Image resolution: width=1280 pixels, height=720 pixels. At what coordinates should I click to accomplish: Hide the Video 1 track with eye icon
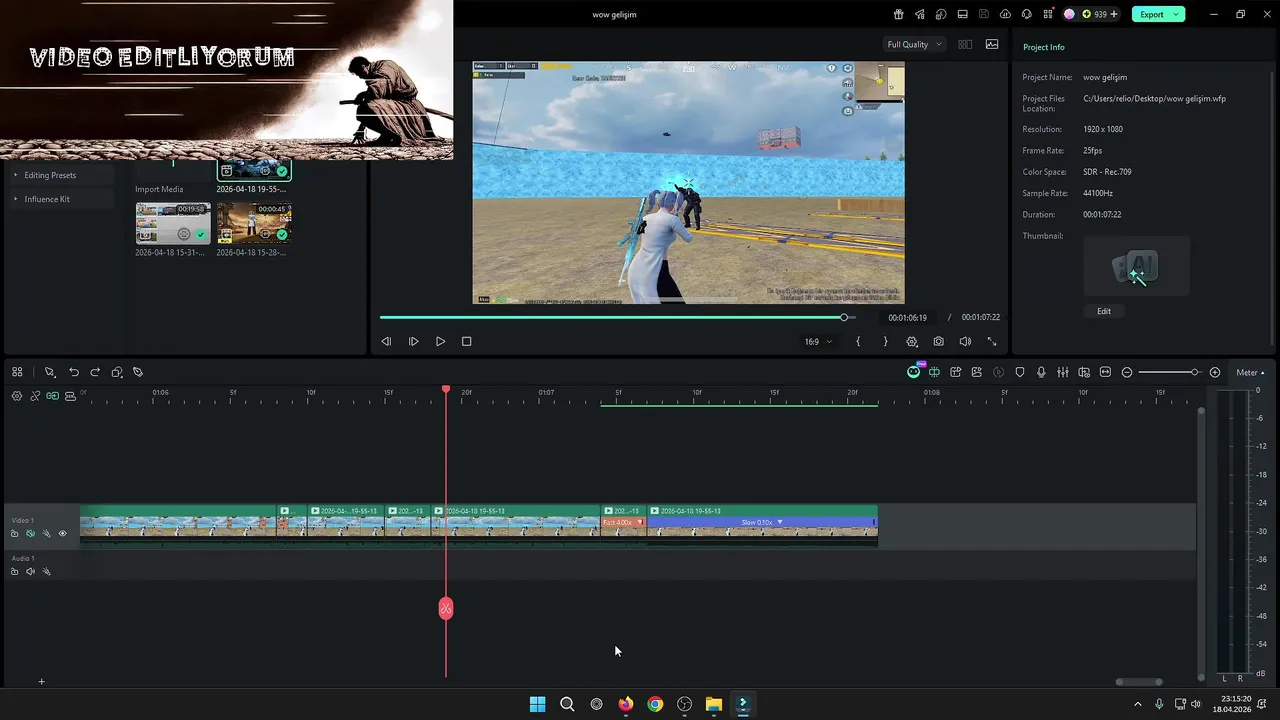(x=62, y=534)
